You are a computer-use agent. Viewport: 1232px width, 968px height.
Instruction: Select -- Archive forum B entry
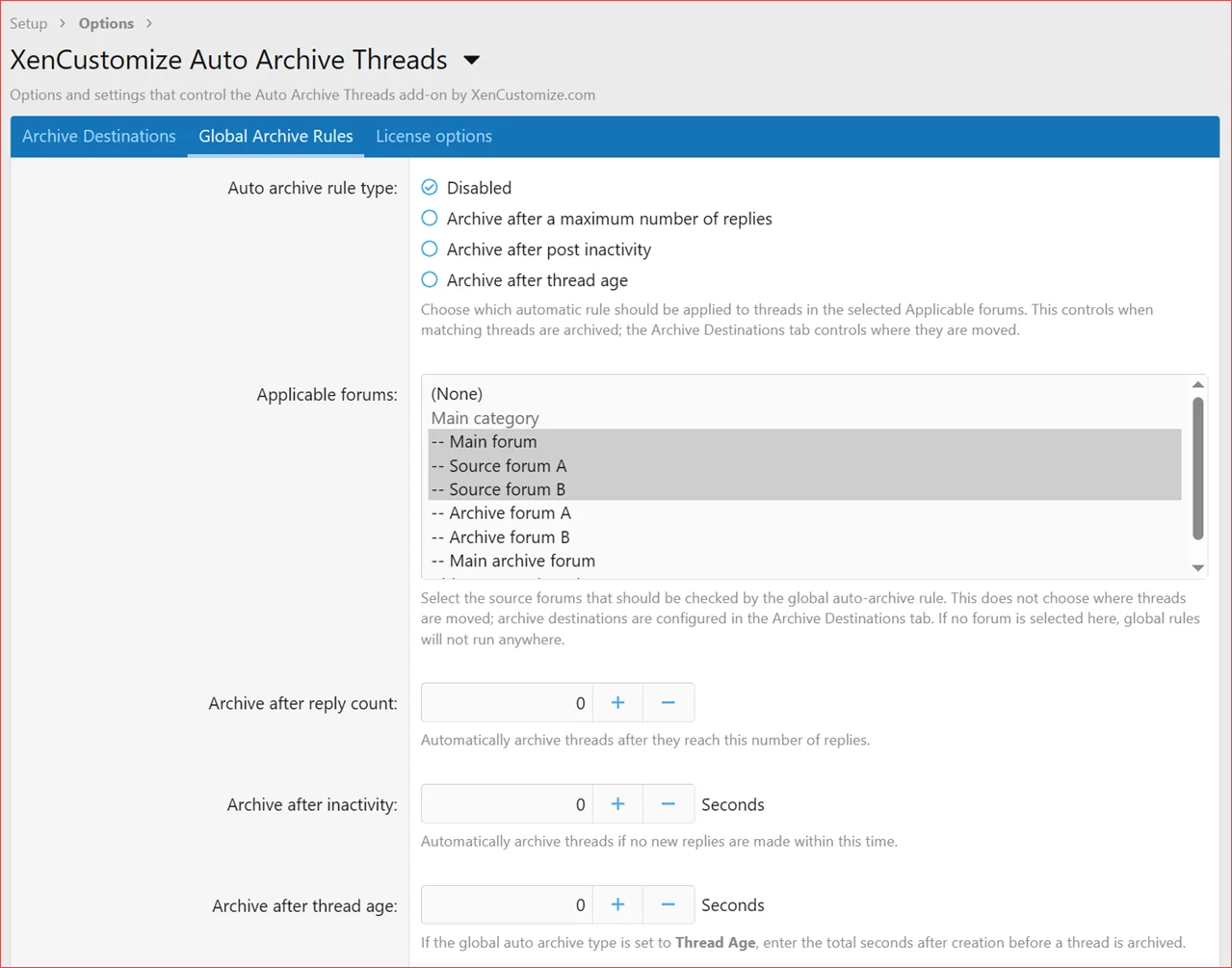pyautogui.click(x=804, y=536)
